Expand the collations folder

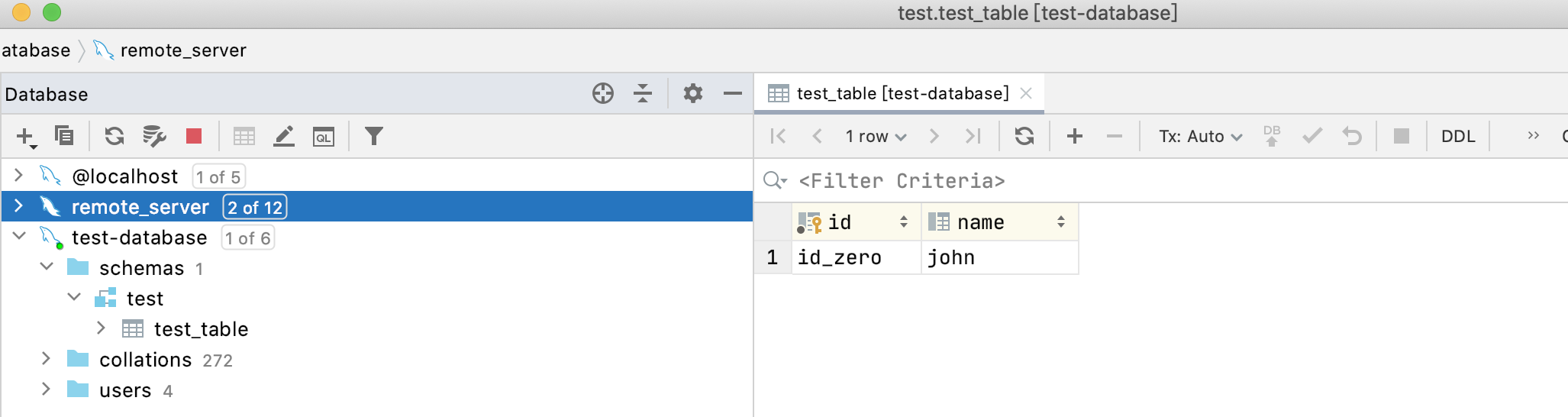point(46,359)
